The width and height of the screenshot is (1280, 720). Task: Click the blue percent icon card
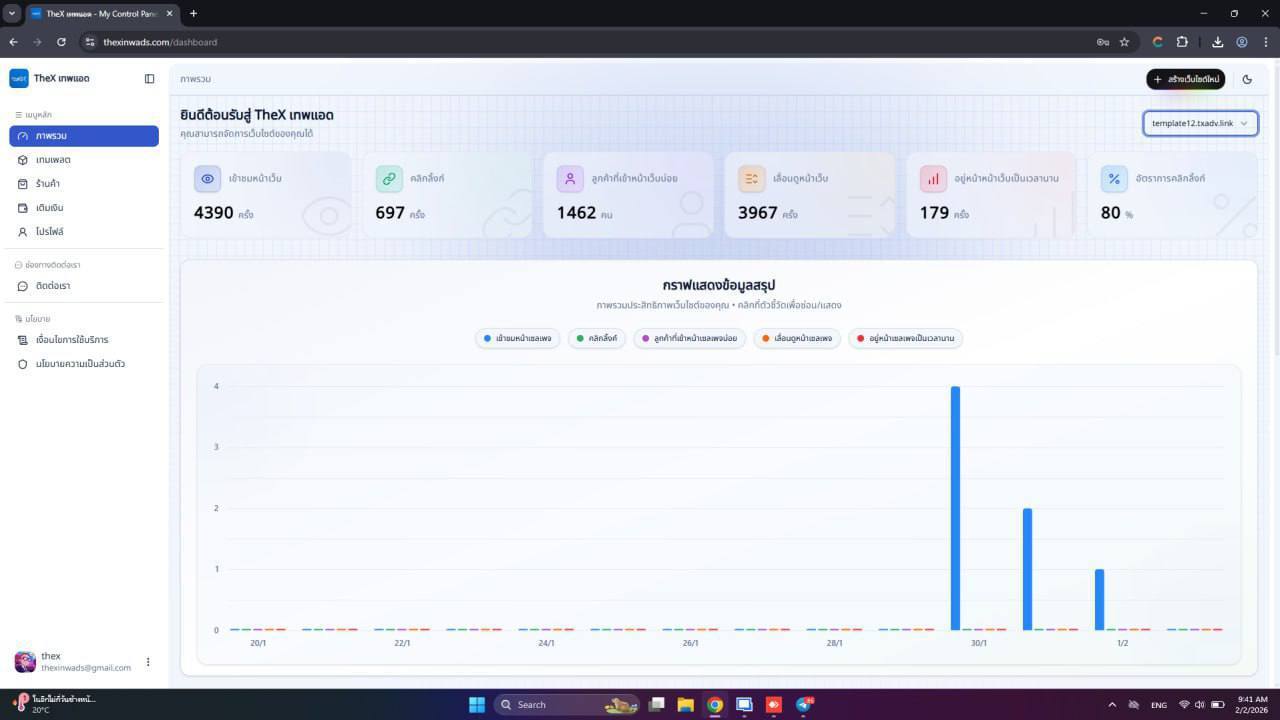[x=1114, y=179]
